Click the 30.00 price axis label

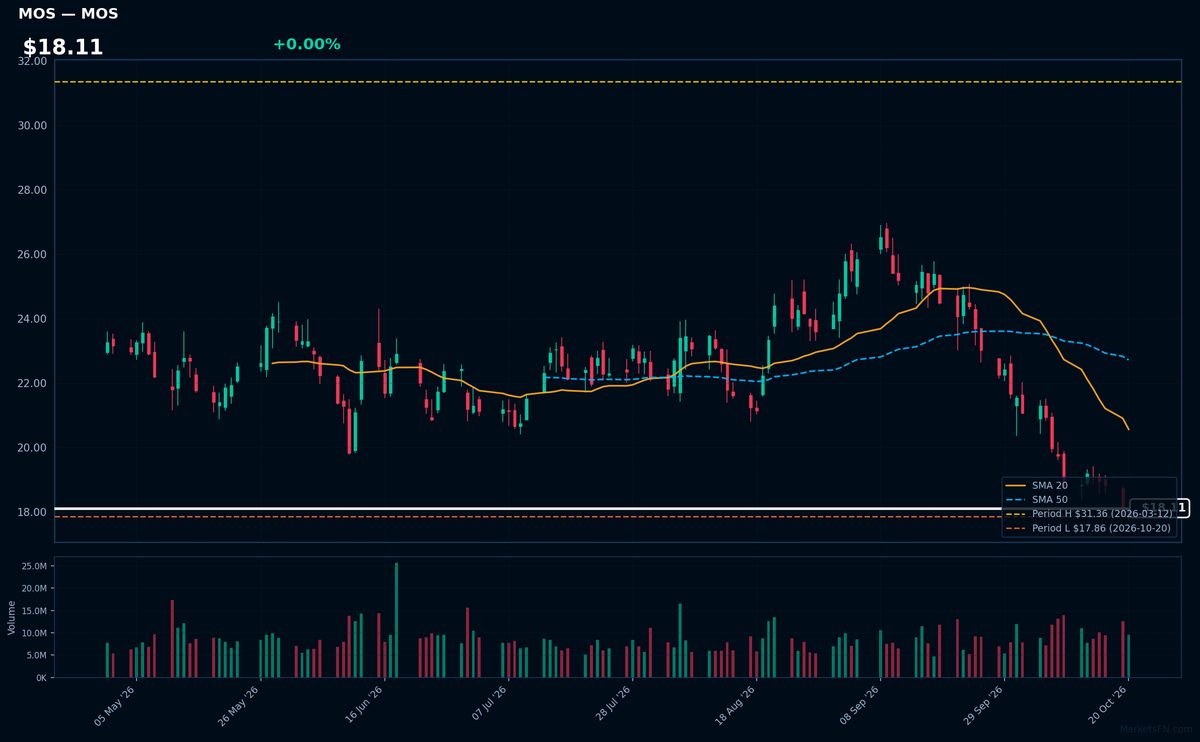click(x=33, y=125)
